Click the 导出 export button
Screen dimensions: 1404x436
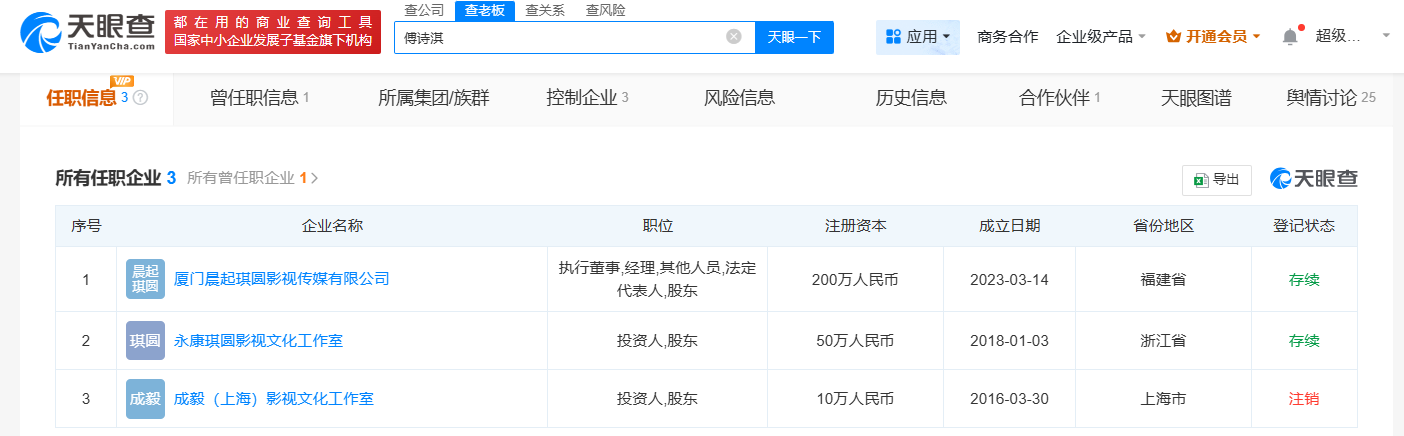tap(1216, 180)
